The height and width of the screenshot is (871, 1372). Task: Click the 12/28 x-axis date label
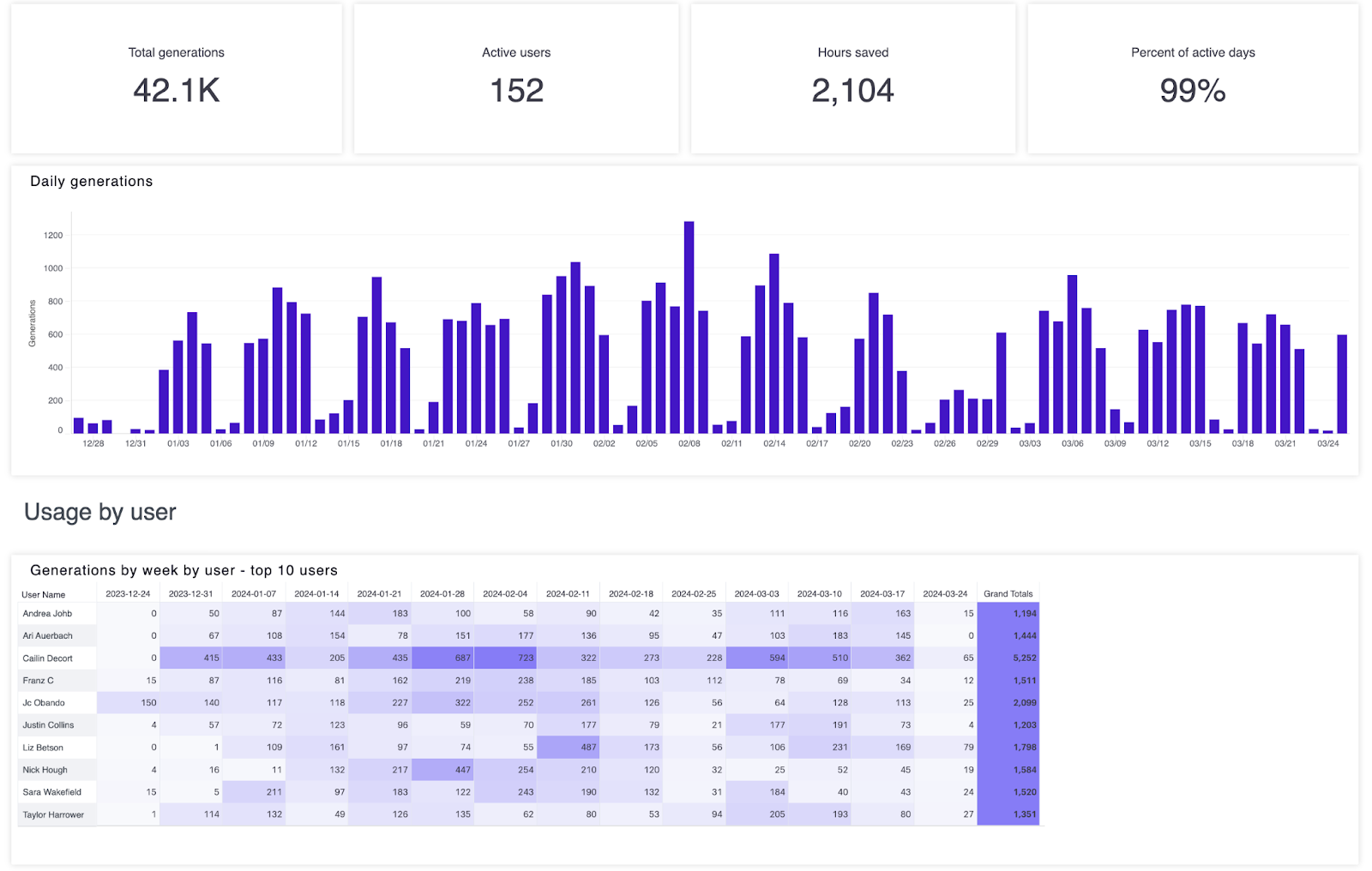(x=93, y=443)
